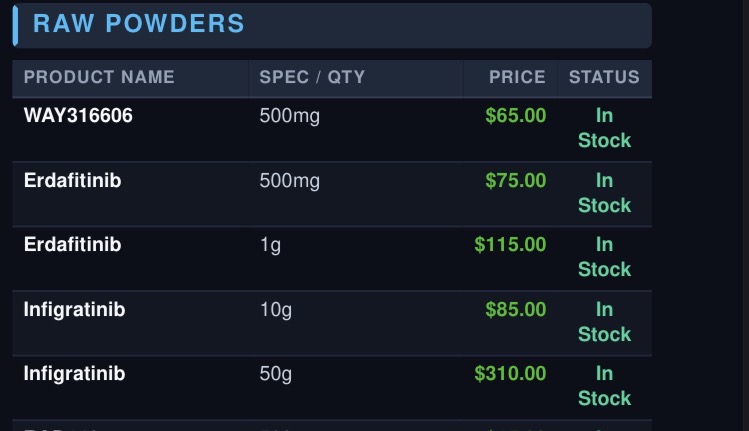This screenshot has width=749, height=431.
Task: Select the $115.00 price cell
Action: pyautogui.click(x=510, y=245)
